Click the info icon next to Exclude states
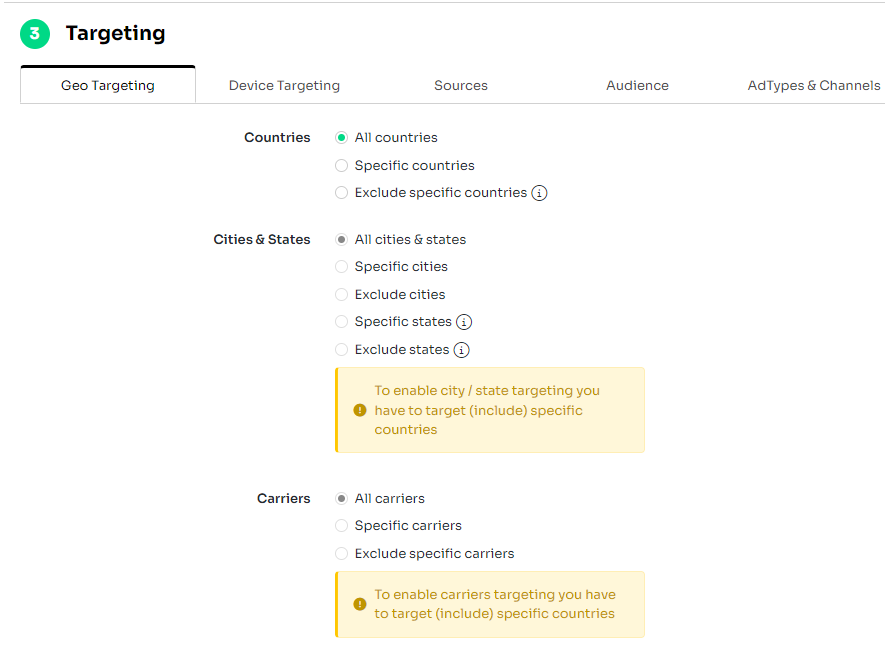885x662 pixels. tap(462, 350)
